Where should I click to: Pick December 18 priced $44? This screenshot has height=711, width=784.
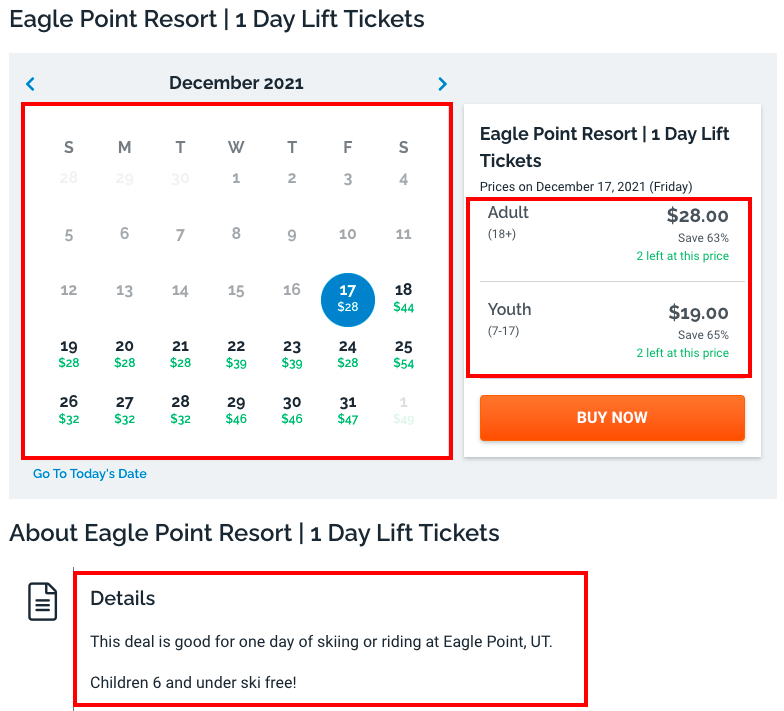click(x=403, y=298)
